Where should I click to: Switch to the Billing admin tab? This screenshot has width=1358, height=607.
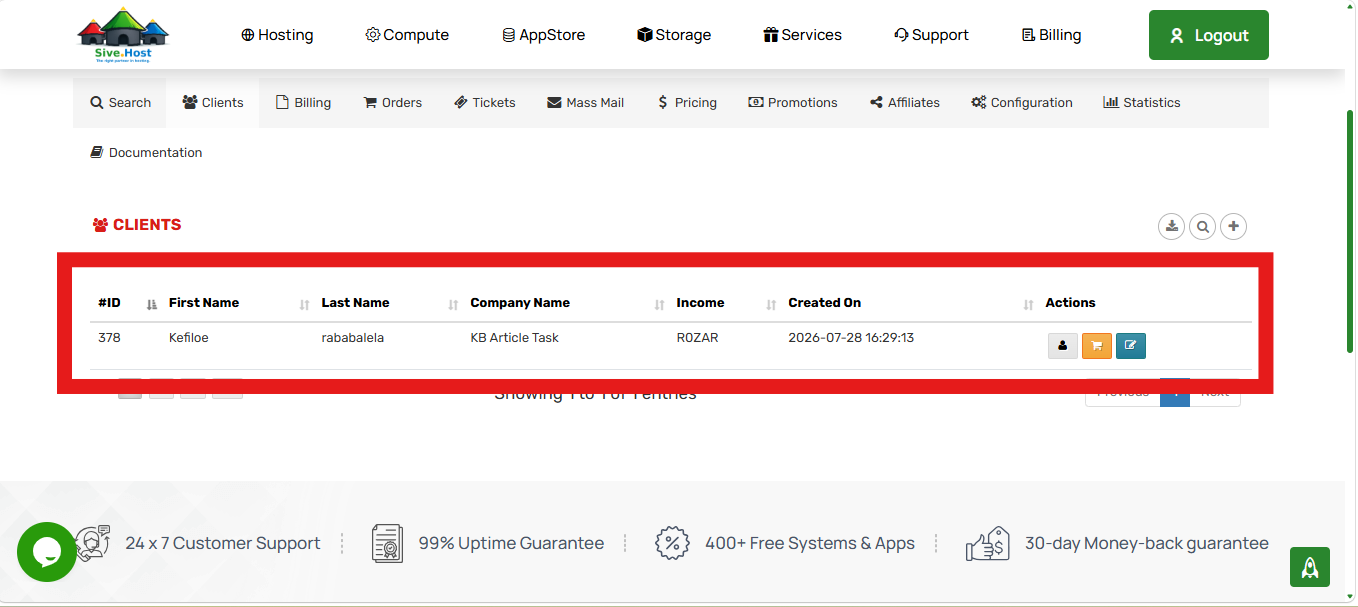[303, 102]
